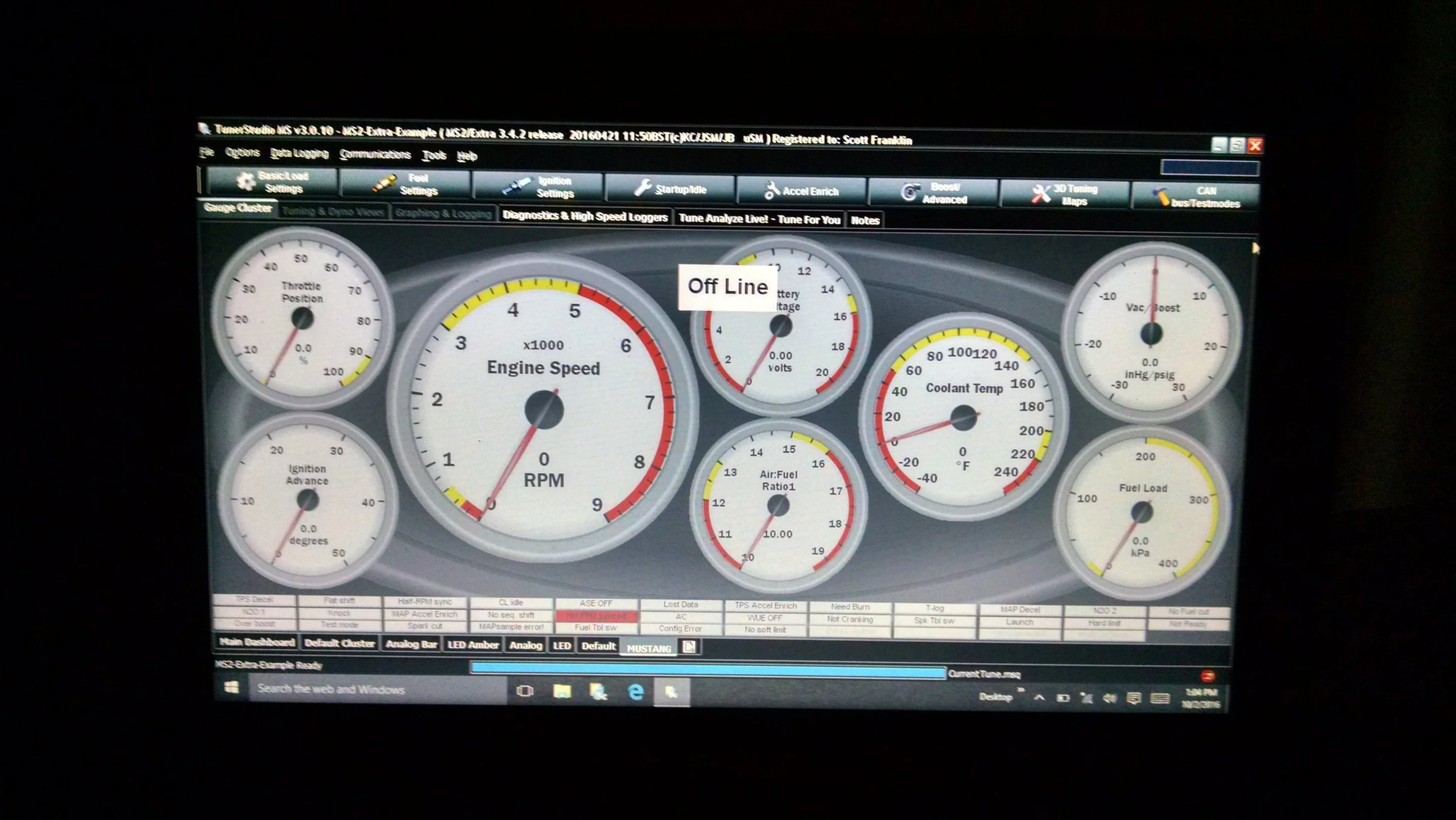
Task: Expand the Desktop toolbar chevron
Action: pyautogui.click(x=1021, y=690)
